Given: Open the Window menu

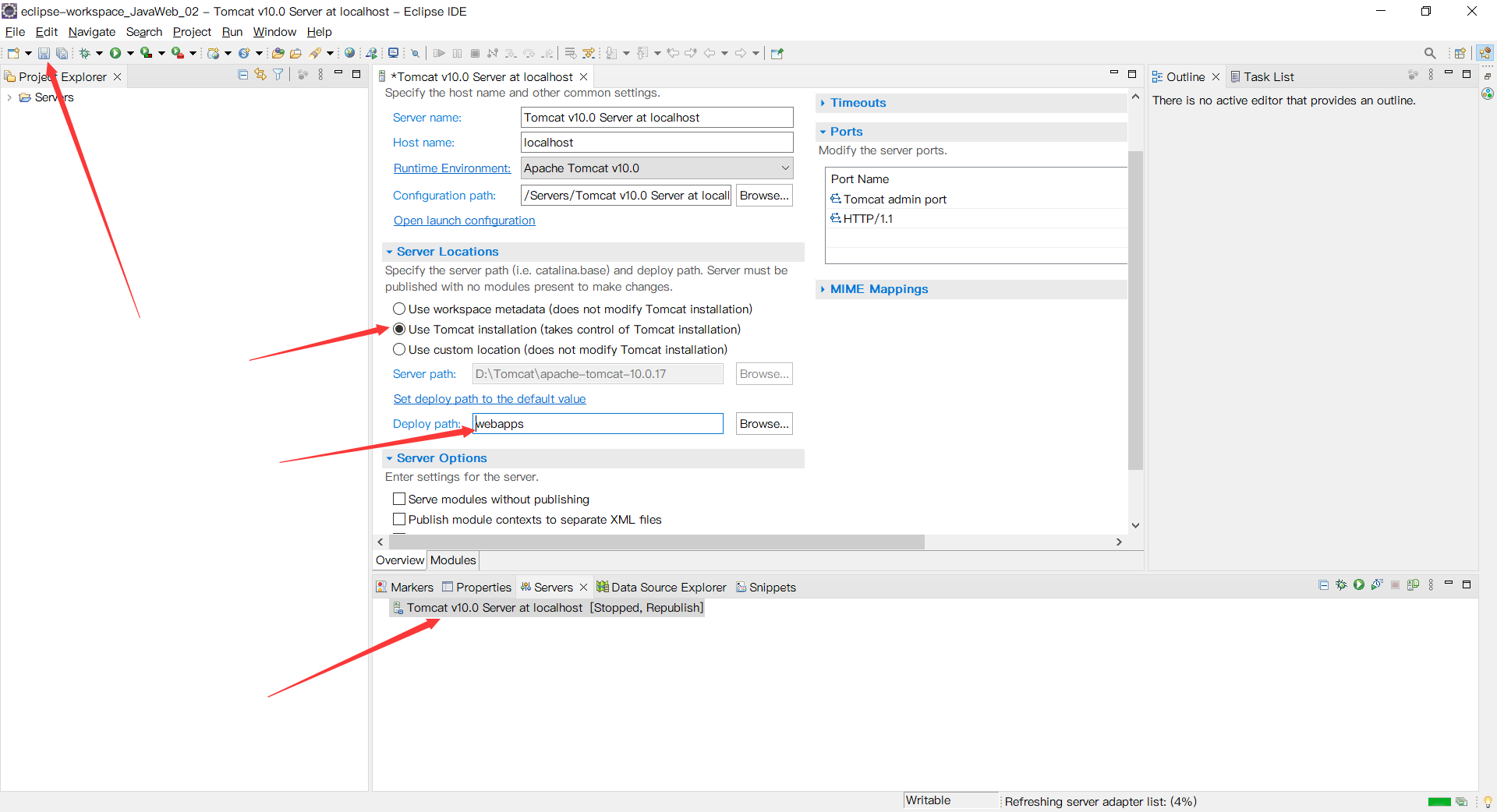Looking at the screenshot, I should pyautogui.click(x=274, y=32).
